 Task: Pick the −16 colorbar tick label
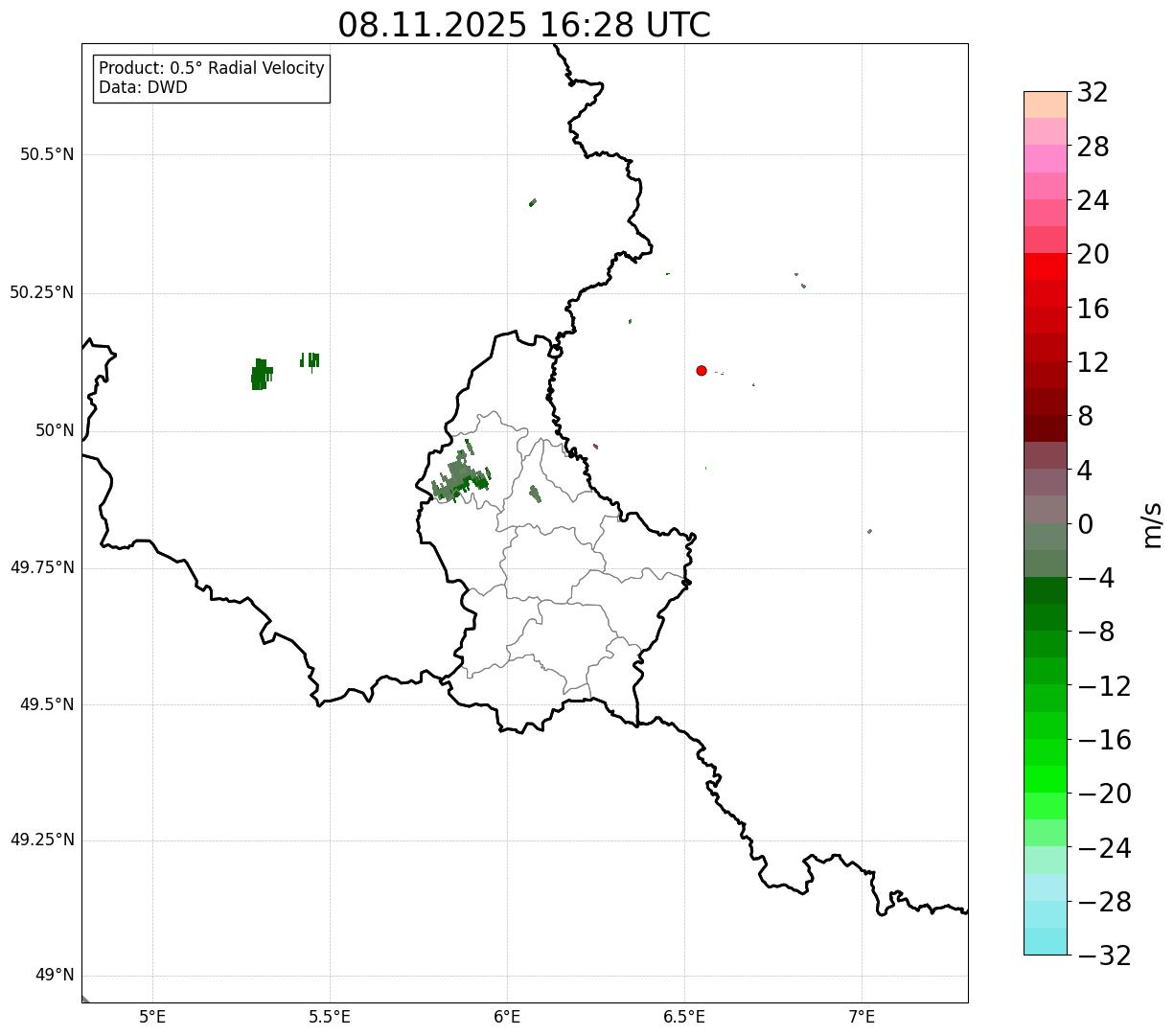tap(1104, 740)
